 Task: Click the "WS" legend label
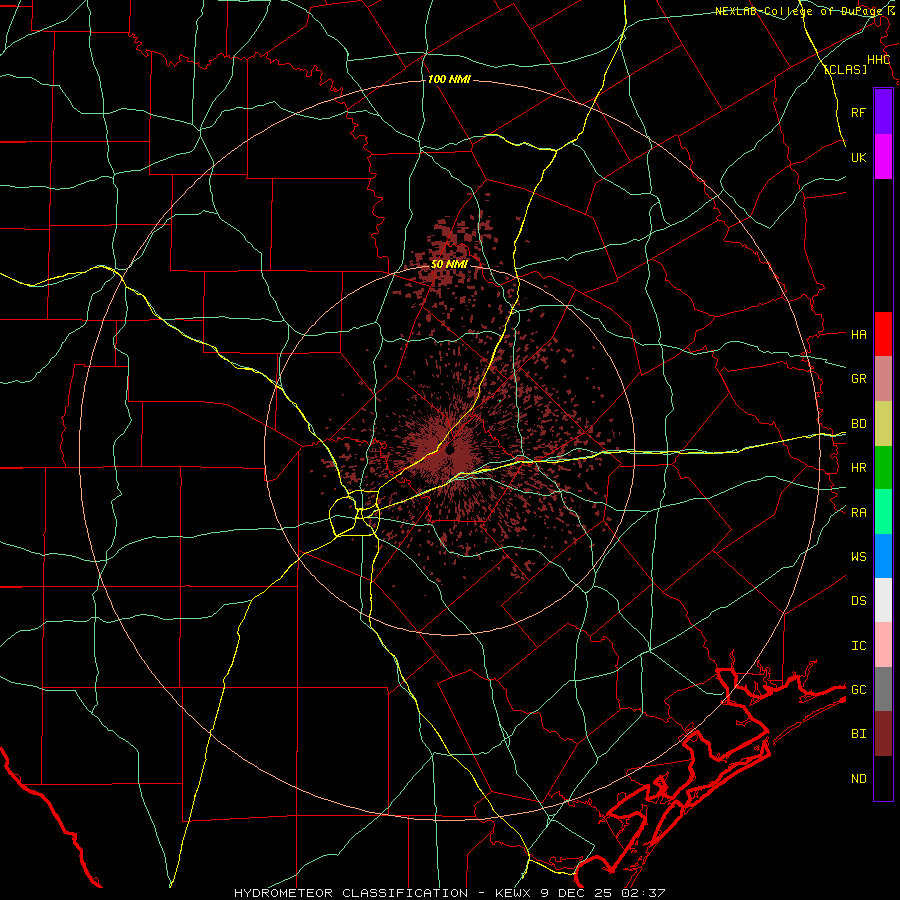coord(858,556)
